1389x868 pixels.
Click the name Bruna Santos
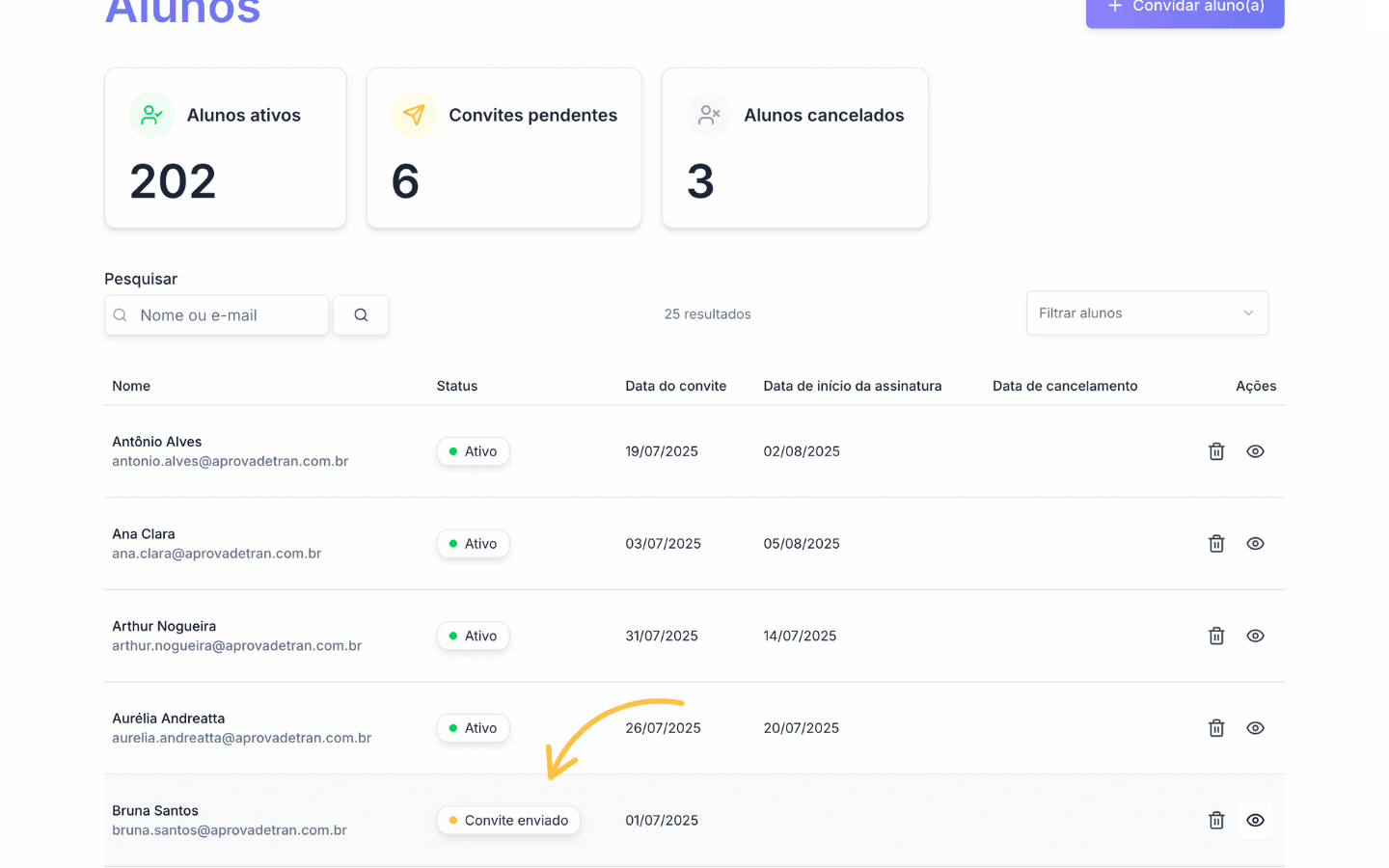[x=155, y=811]
